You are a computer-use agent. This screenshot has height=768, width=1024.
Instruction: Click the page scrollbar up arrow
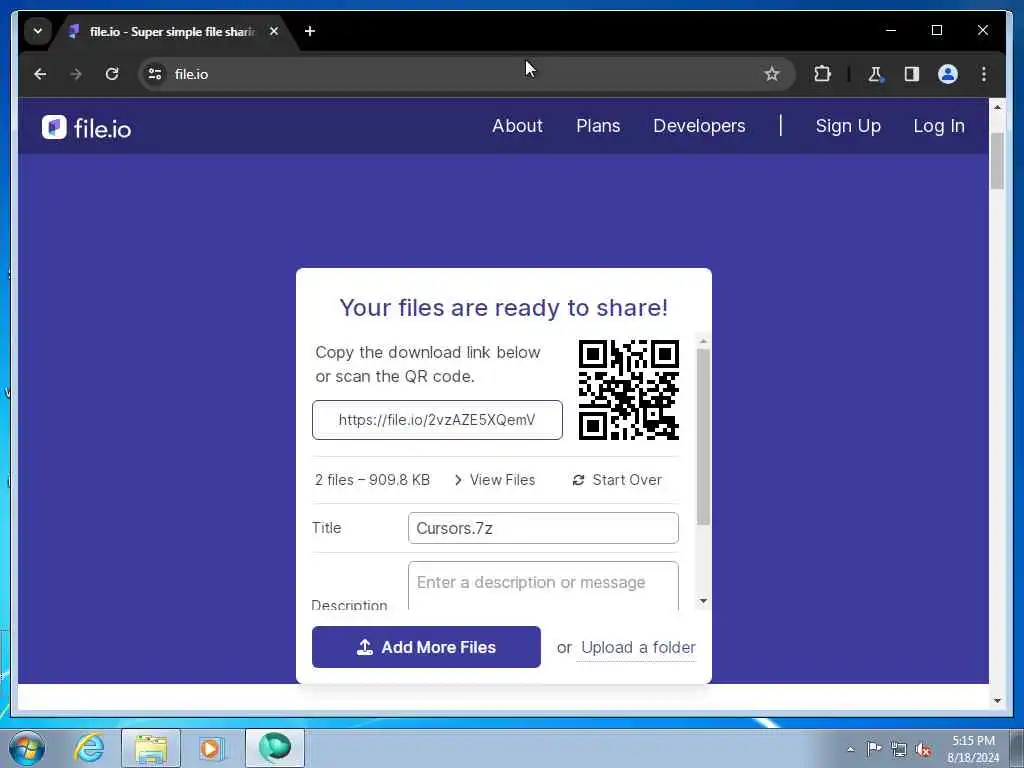click(x=997, y=106)
